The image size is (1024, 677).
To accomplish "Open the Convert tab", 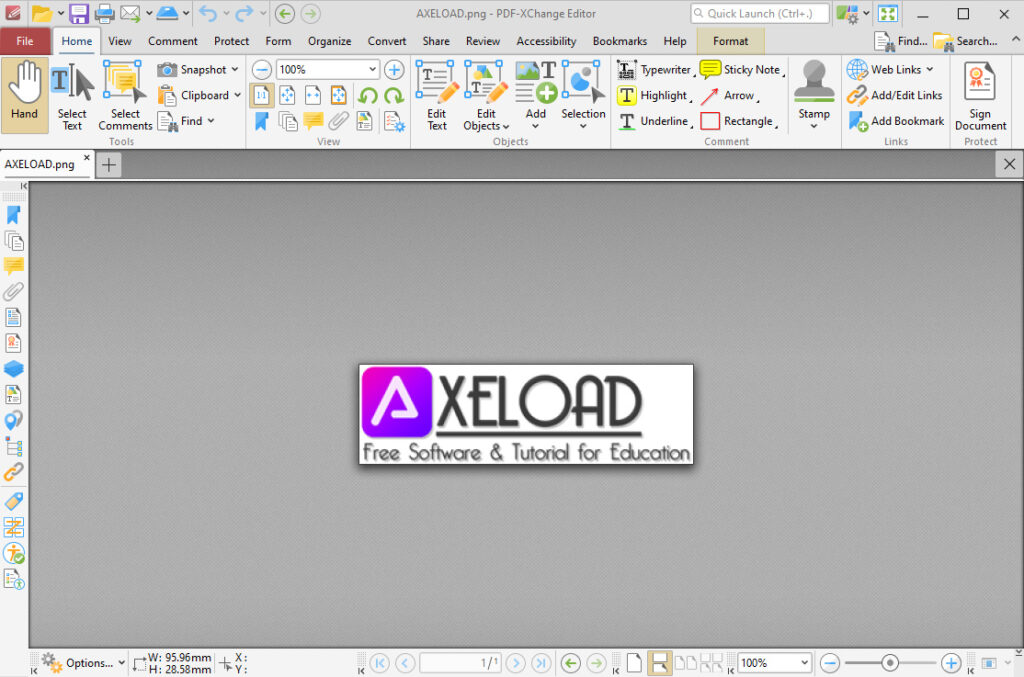I will point(387,41).
